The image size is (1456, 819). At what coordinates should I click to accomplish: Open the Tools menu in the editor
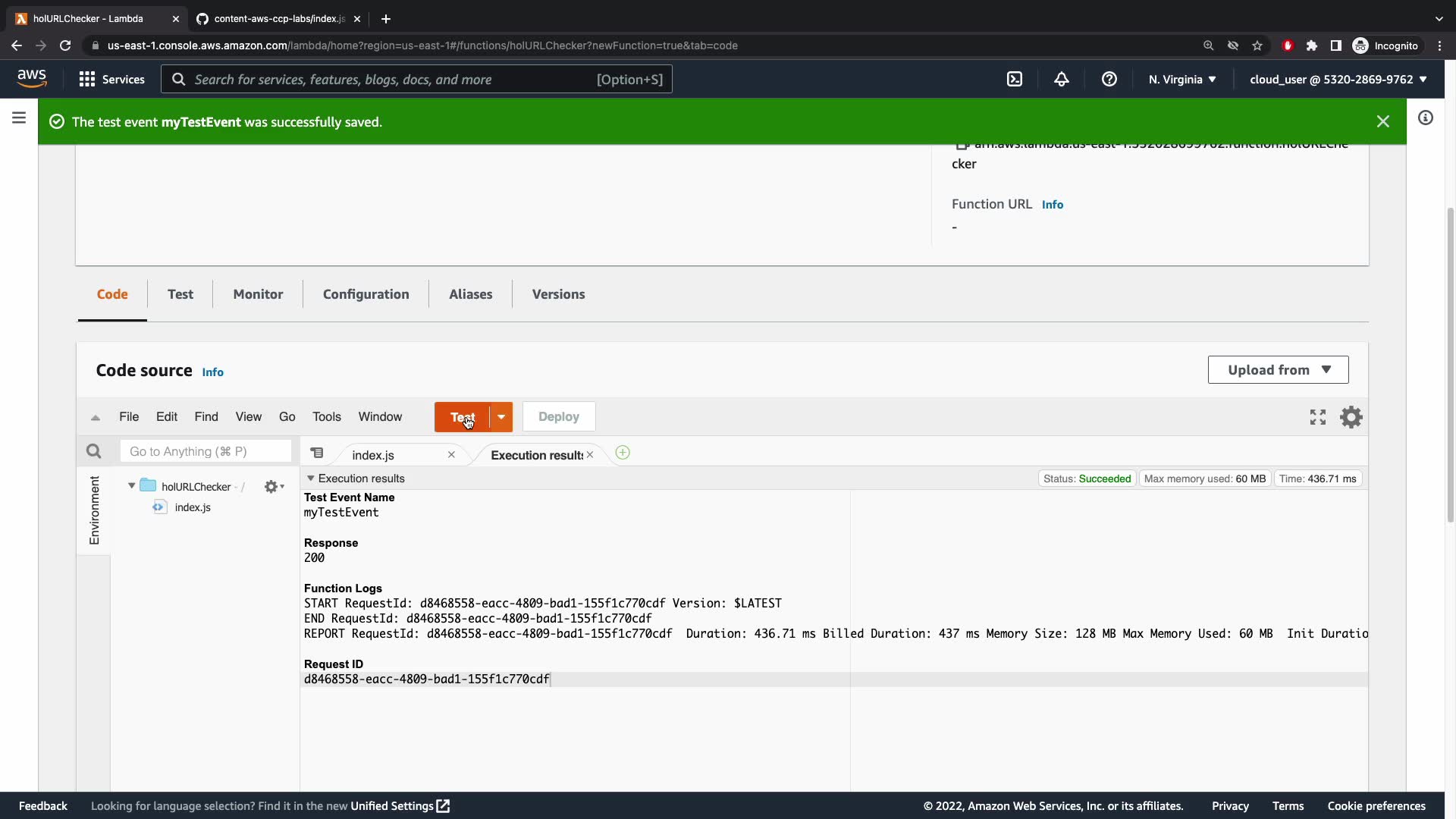point(326,417)
